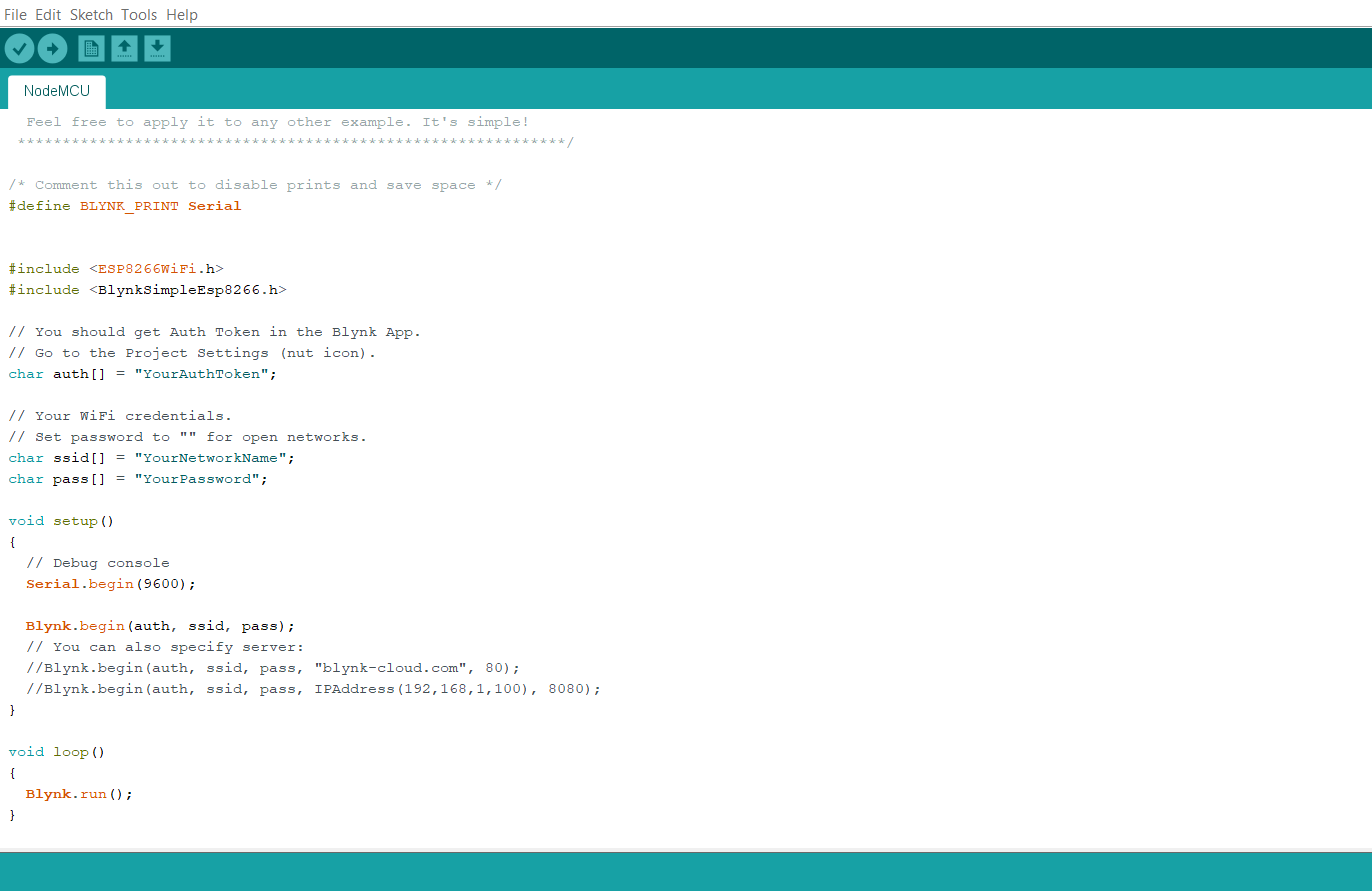Screen dimensions: 1372x891
Task: Open the Help menu
Action: 182,15
